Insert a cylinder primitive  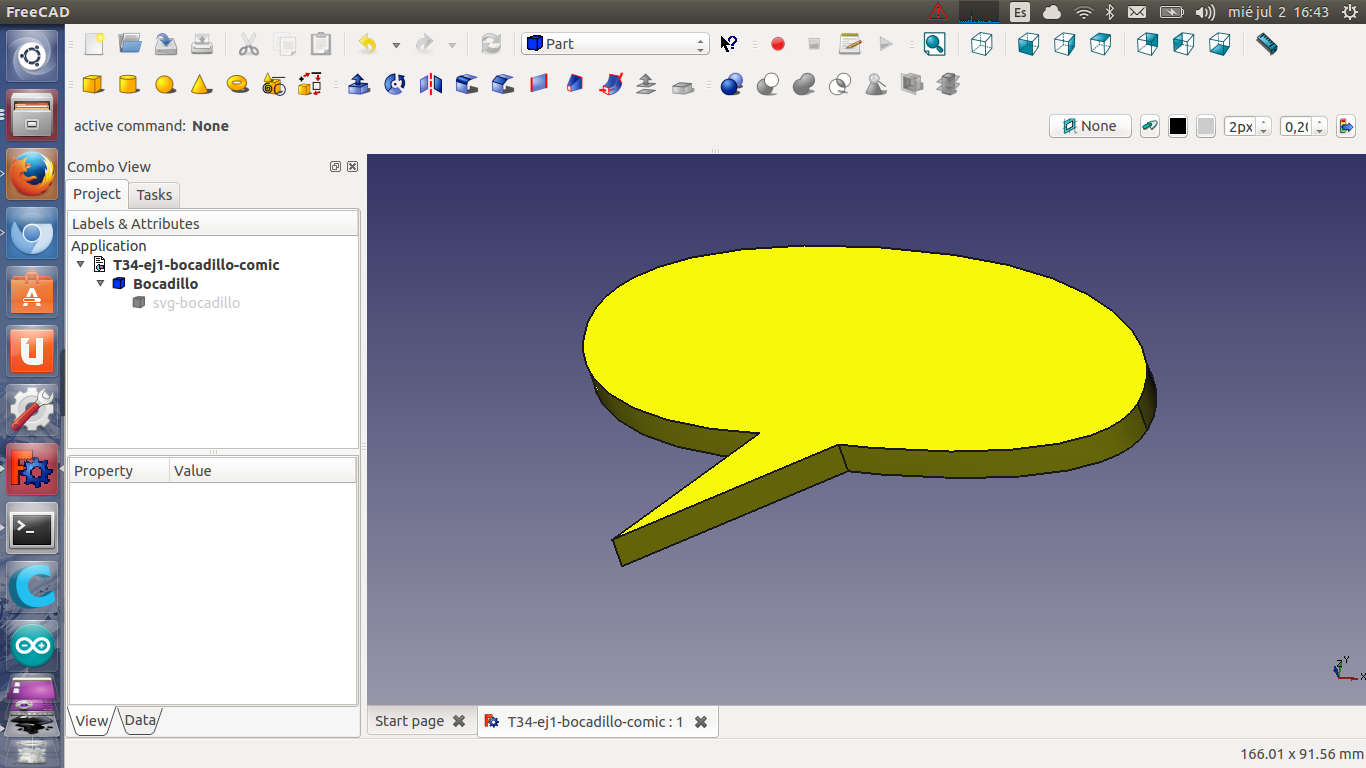click(129, 85)
